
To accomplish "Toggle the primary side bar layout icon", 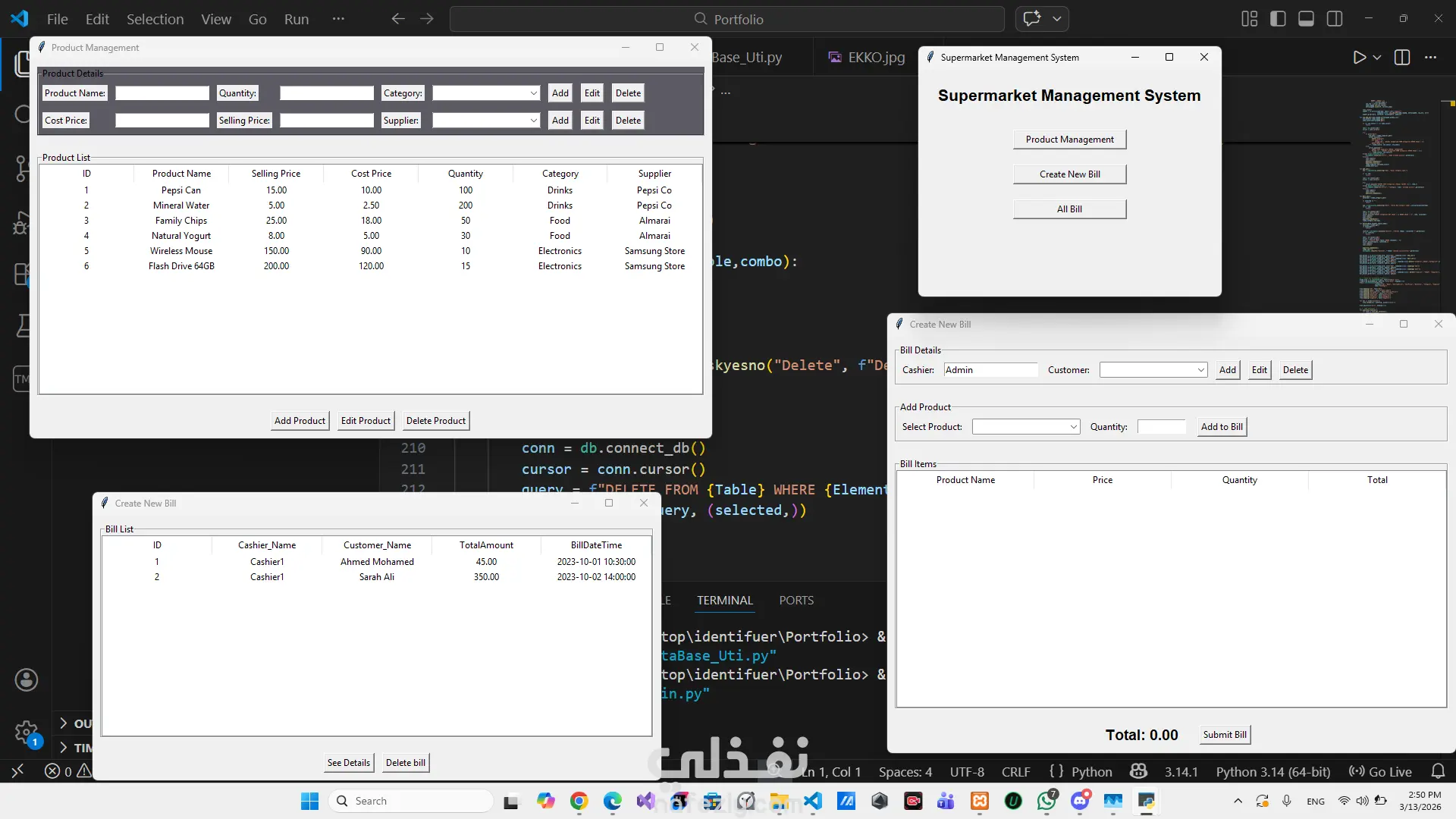I will 1278,19.
